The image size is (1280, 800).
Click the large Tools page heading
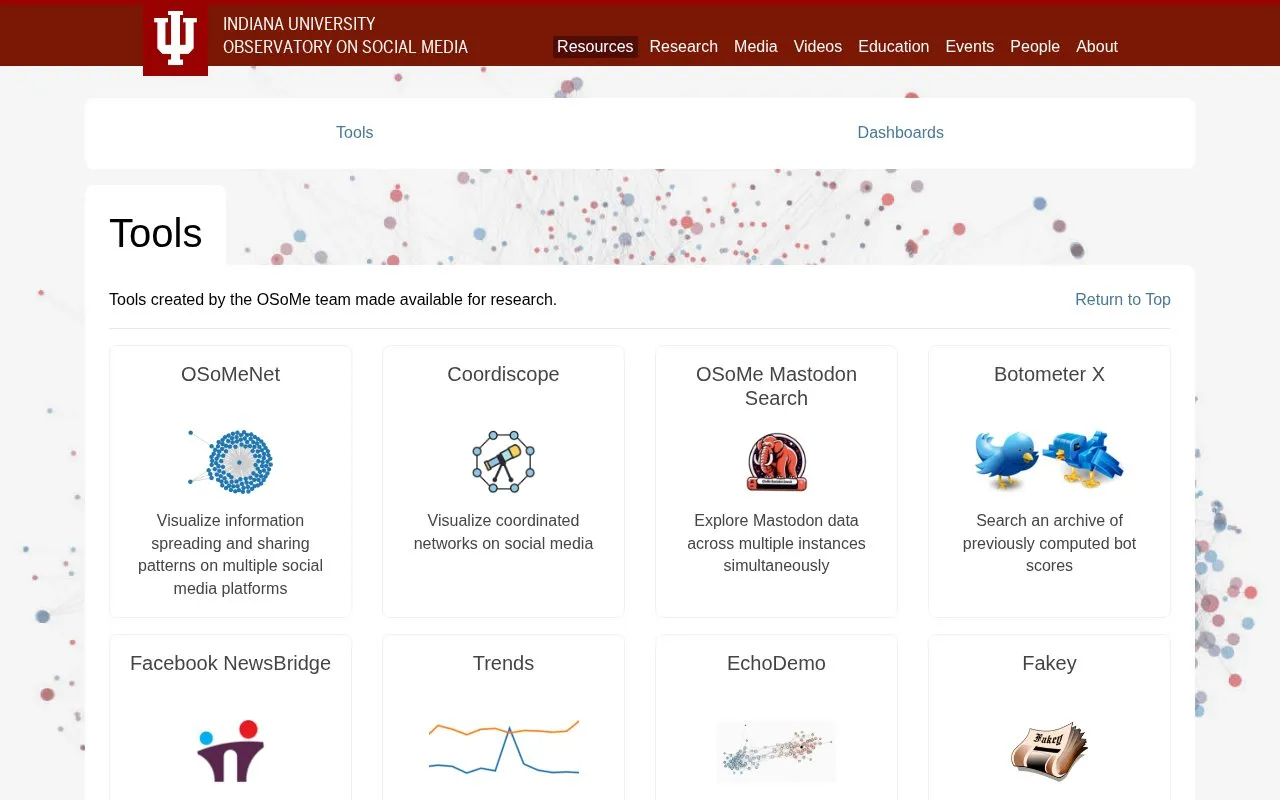point(156,233)
